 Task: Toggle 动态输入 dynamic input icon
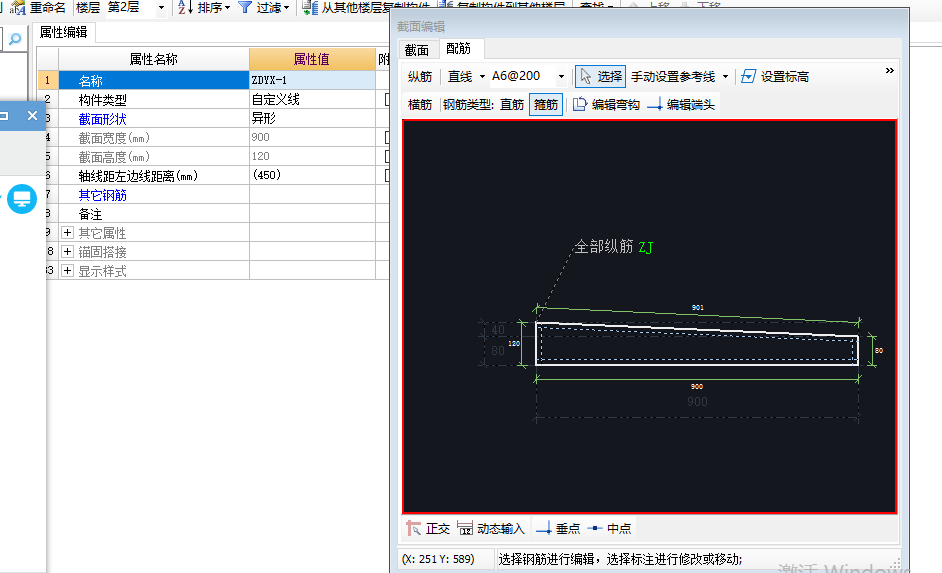tap(465, 528)
